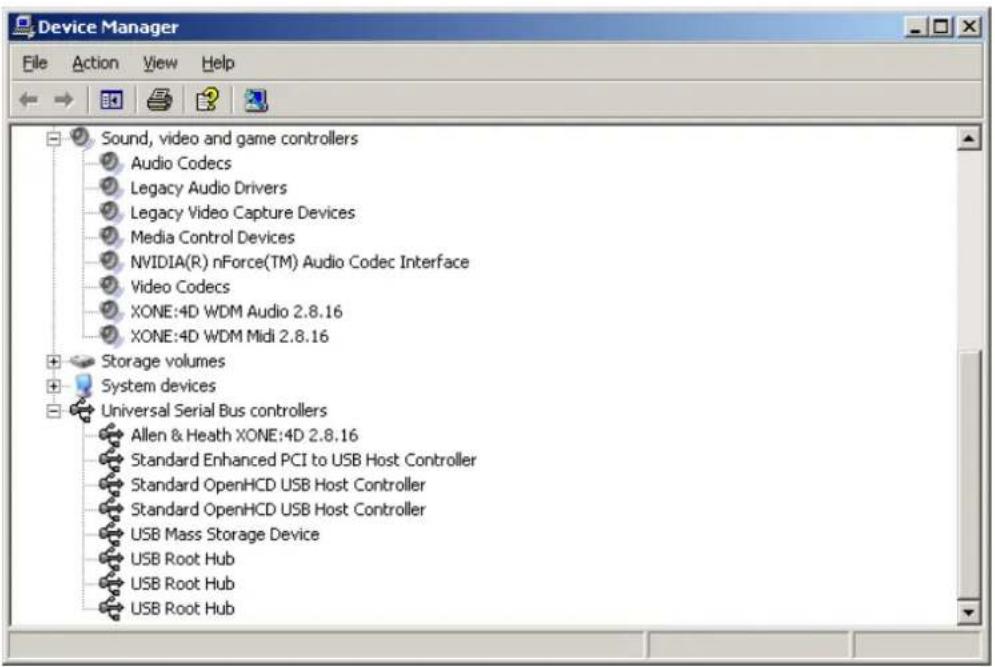Select XONE:4D WDM Midi 2.8.16
The height and width of the screenshot is (667, 995).
tap(229, 336)
